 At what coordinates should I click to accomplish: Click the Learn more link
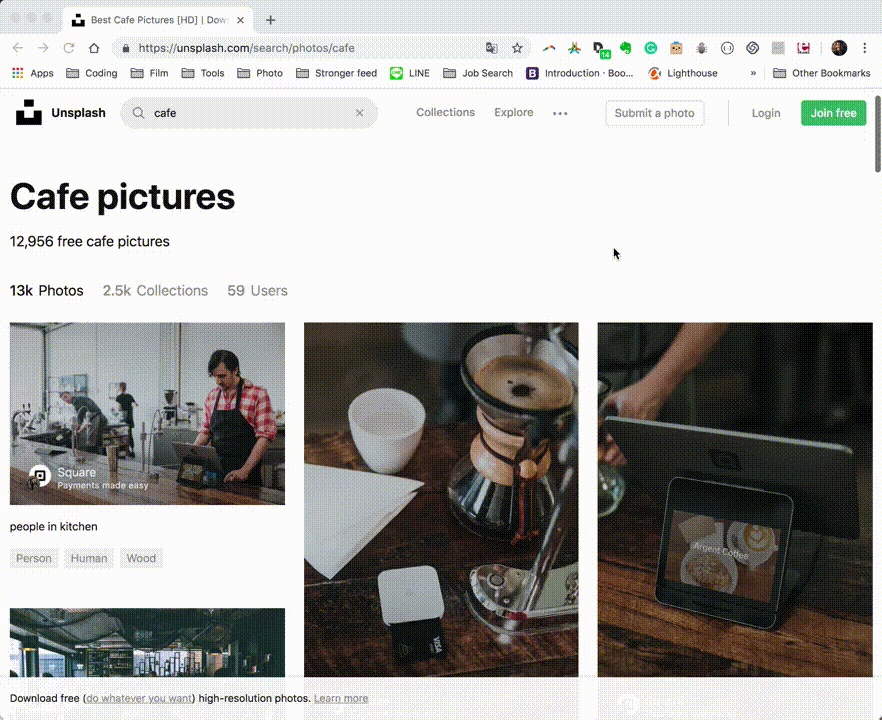tap(341, 698)
